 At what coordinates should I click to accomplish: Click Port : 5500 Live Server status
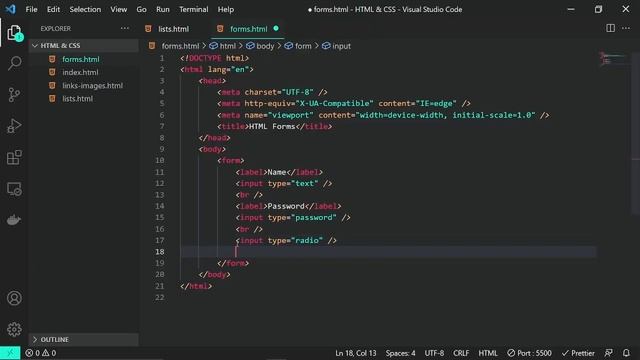(x=529, y=353)
